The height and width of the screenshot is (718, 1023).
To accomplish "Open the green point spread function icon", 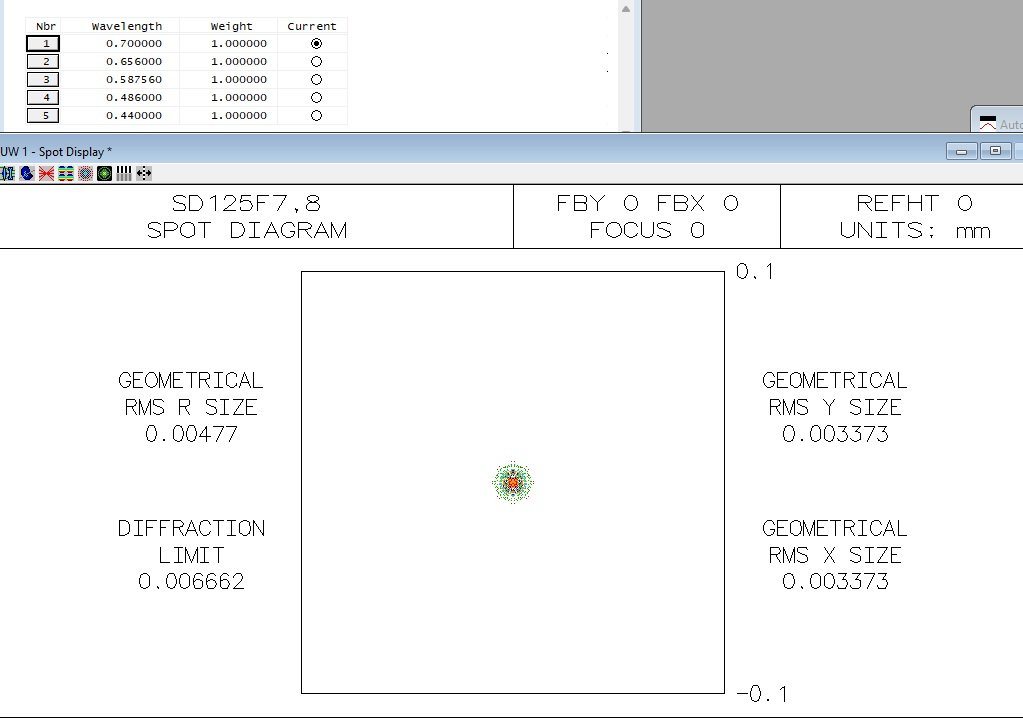I will click(x=104, y=173).
